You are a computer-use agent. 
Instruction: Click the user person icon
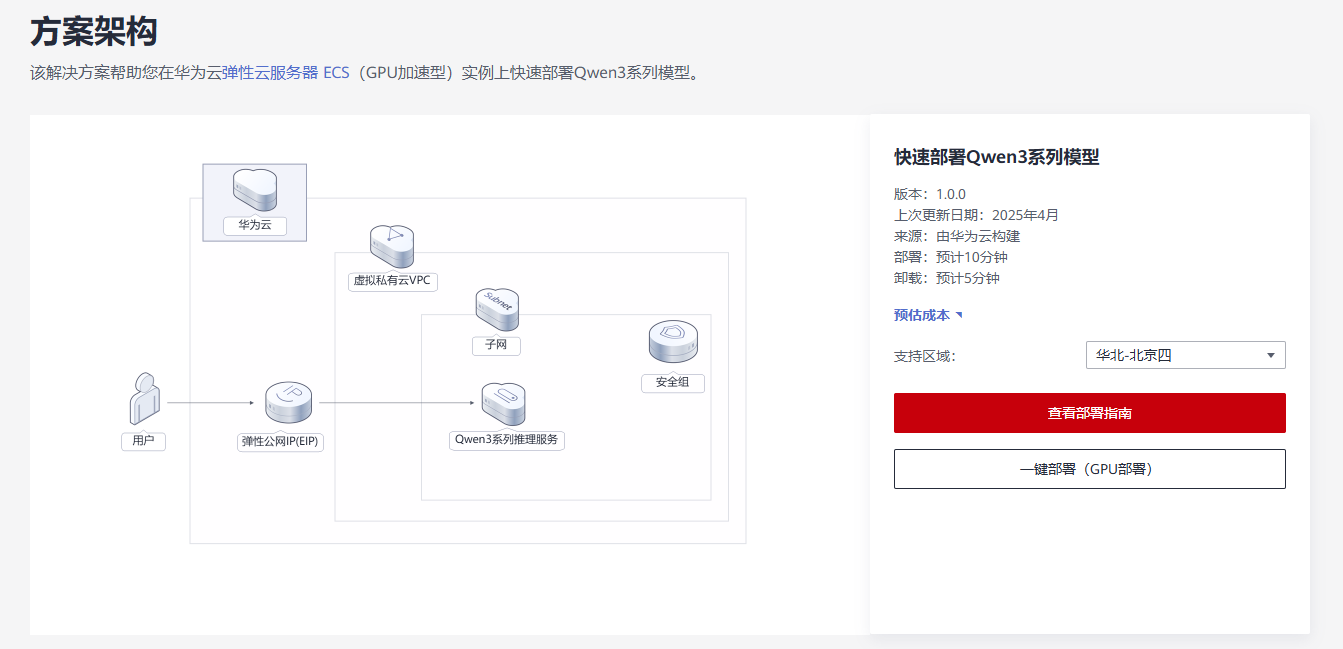point(145,399)
